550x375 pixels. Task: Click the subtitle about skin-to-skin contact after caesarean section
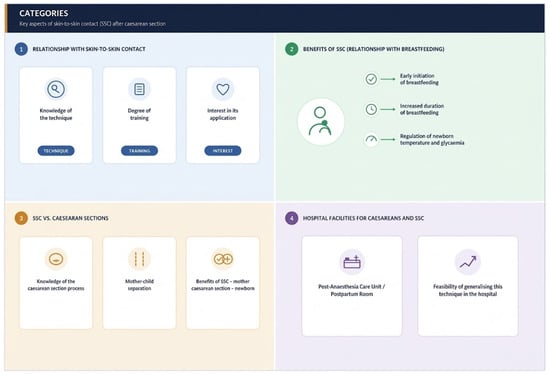pyautogui.click(x=93, y=24)
